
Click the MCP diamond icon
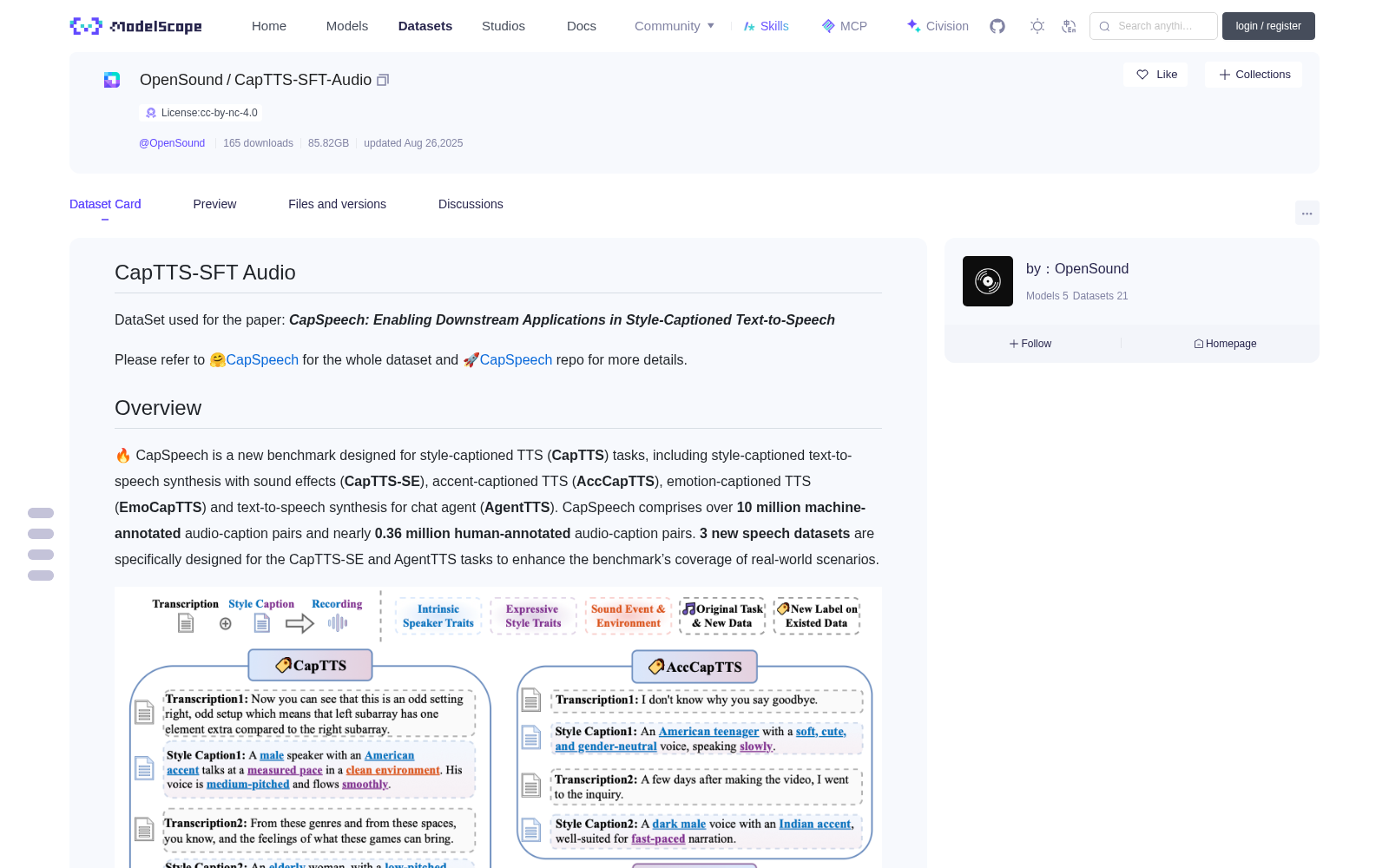coord(828,26)
